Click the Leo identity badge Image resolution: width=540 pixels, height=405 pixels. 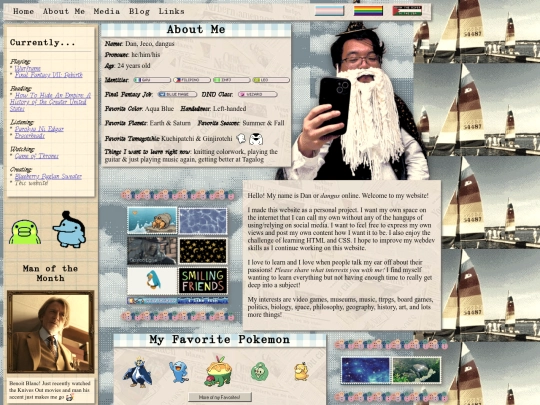click(x=271, y=80)
